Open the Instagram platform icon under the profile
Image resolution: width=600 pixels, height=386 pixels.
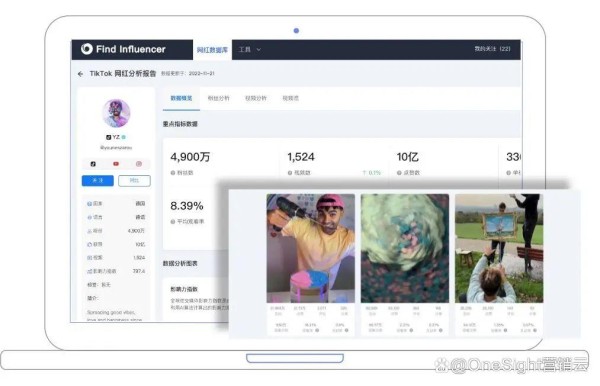click(139, 164)
